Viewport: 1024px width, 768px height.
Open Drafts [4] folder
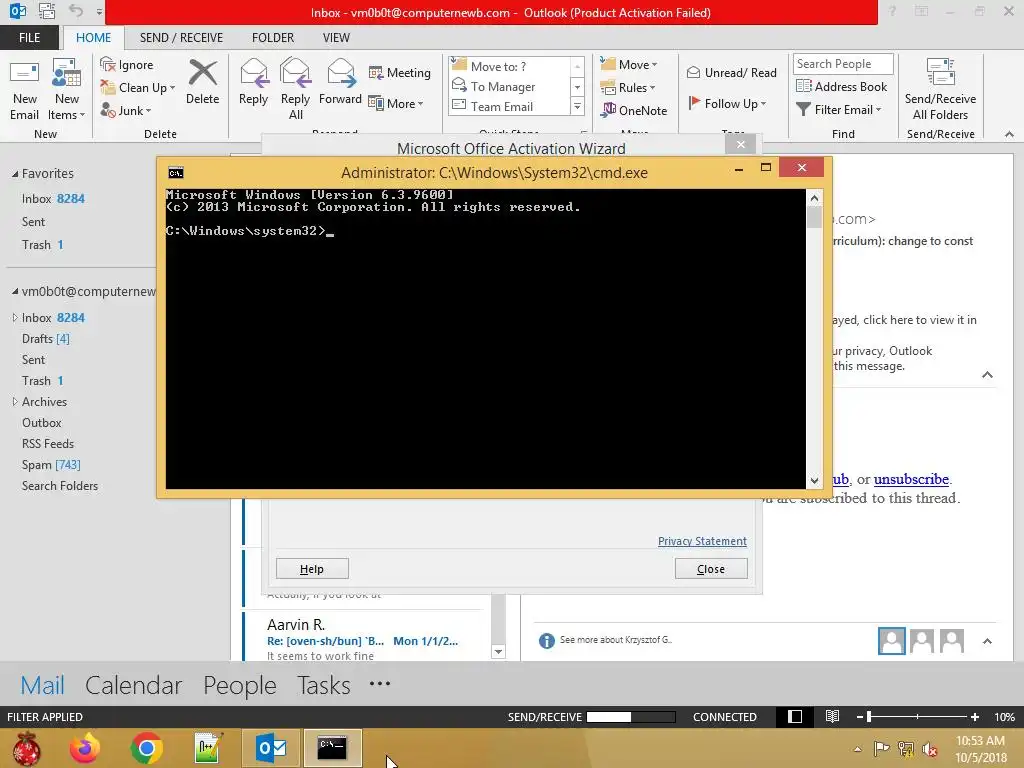click(x=46, y=339)
